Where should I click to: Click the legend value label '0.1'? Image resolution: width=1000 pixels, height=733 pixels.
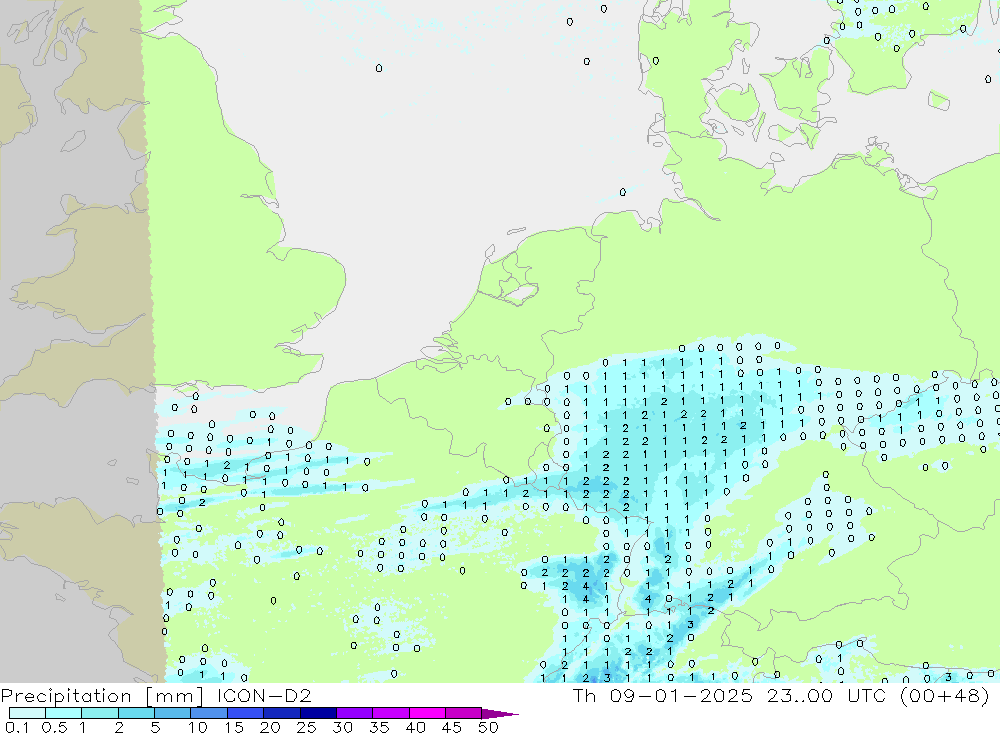pos(17,727)
